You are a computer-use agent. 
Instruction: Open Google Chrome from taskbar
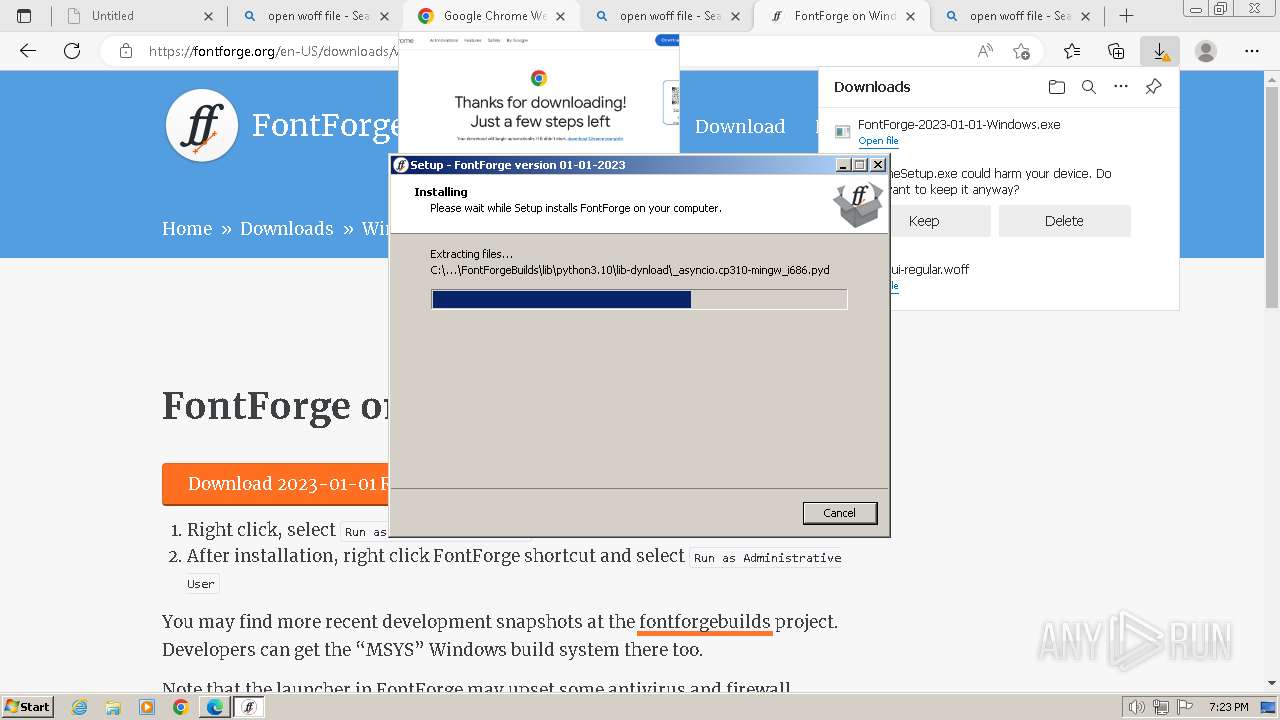tap(181, 707)
